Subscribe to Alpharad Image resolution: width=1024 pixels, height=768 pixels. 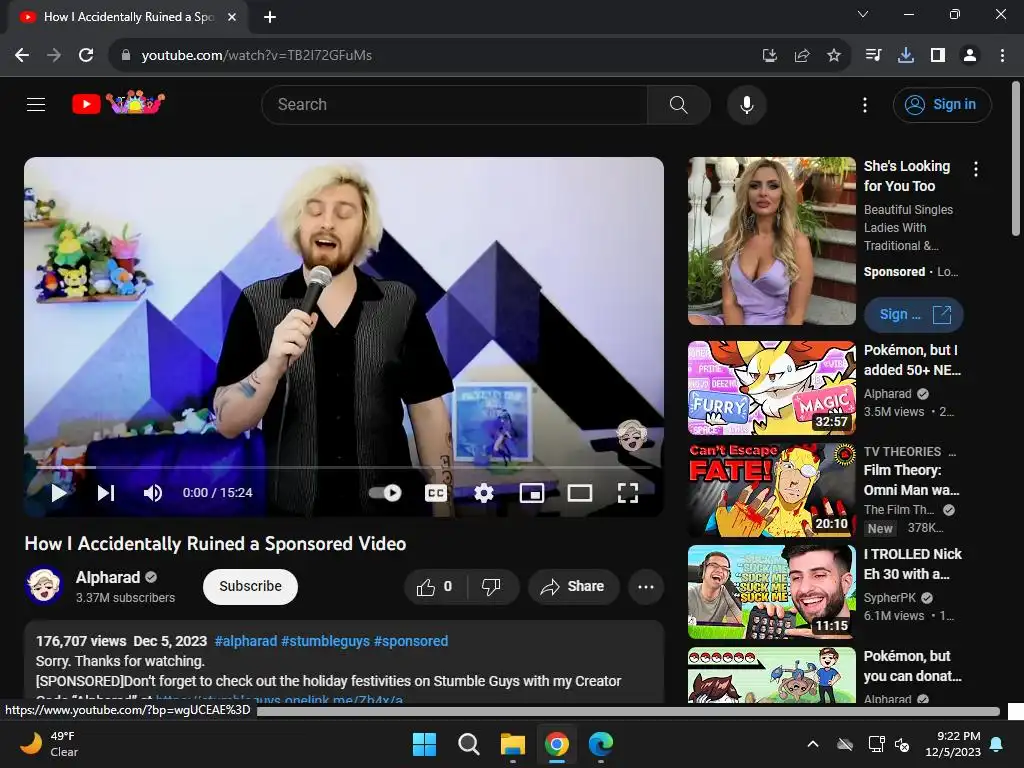[x=250, y=586]
